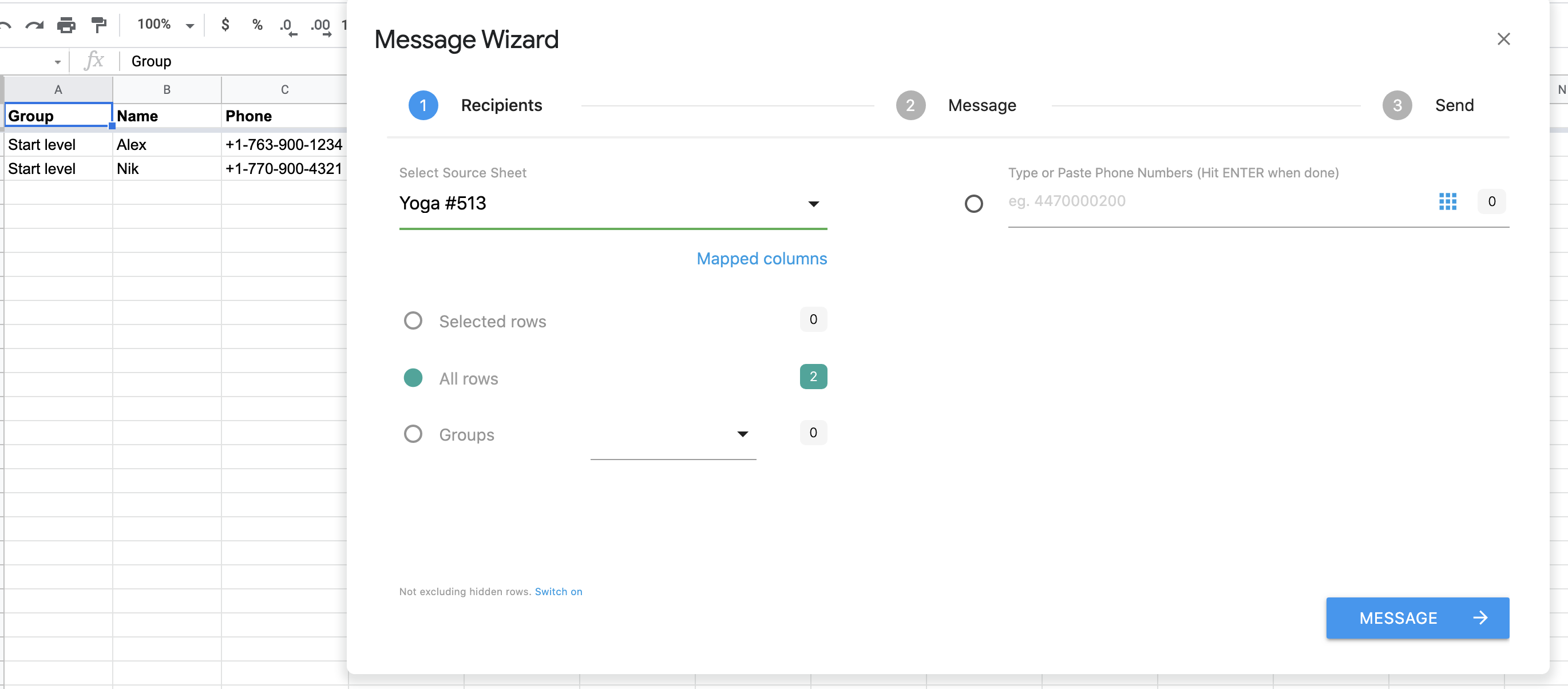Screen dimensions: 1568x689
Task: Click the blue keypad icon beside phone input
Action: pyautogui.click(x=1449, y=201)
